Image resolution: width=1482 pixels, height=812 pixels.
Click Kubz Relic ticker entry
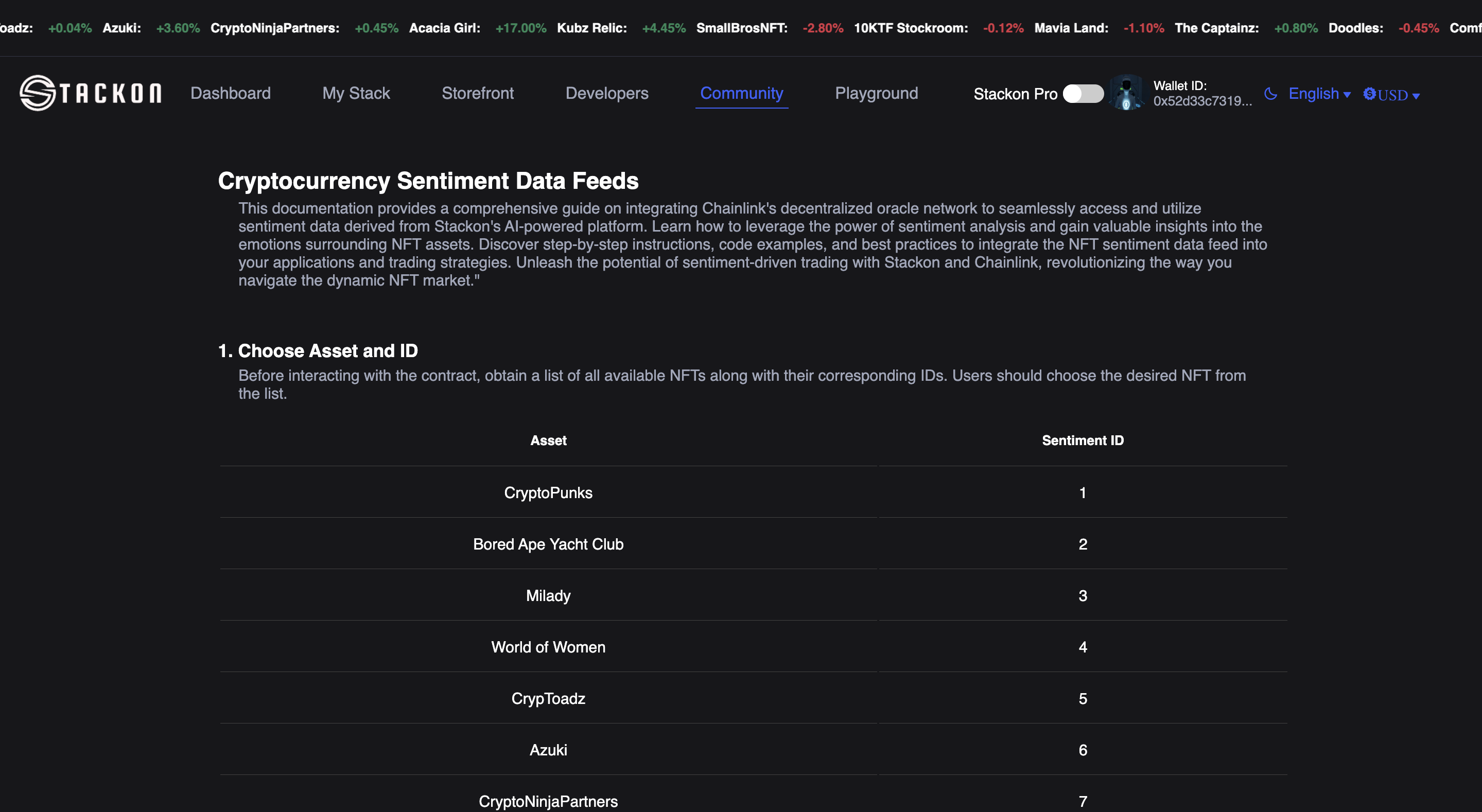[x=591, y=28]
